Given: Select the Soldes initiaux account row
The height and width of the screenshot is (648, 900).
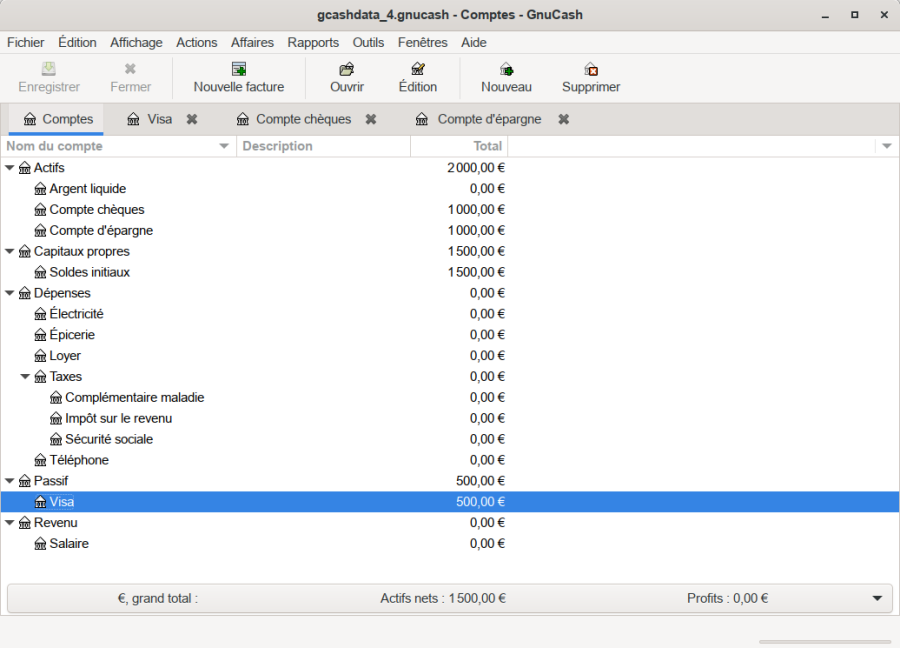Looking at the screenshot, I should (x=90, y=272).
